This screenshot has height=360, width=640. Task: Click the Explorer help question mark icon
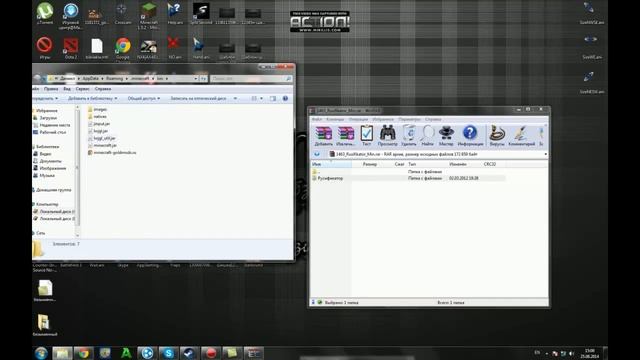tap(285, 98)
